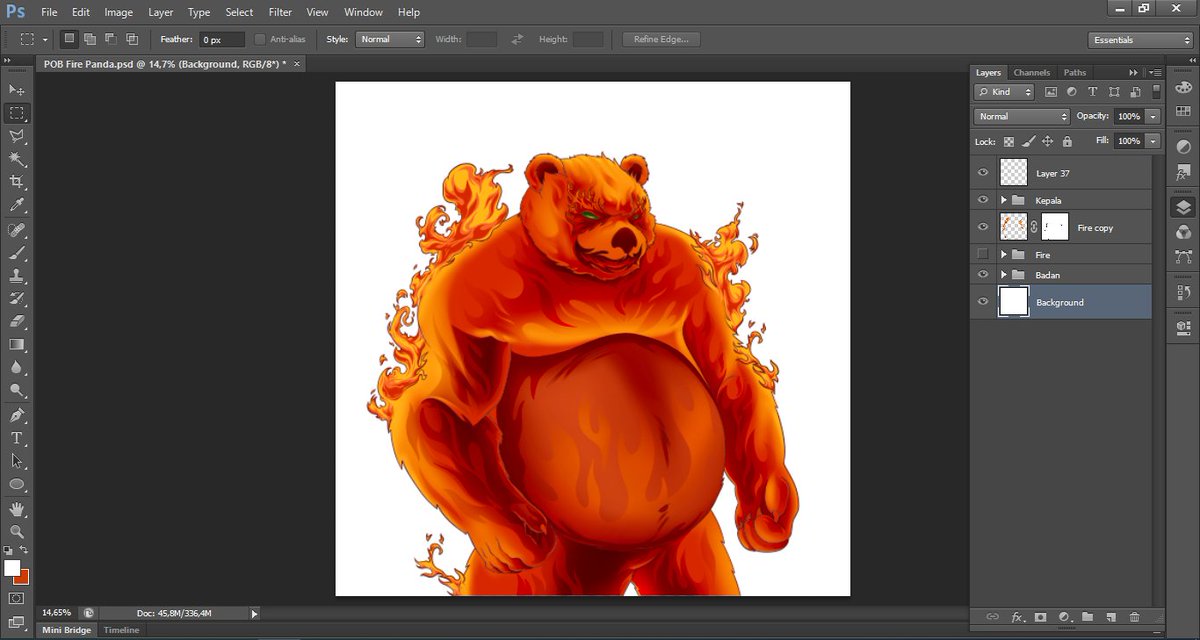Hide the Layer 37 layer

pos(982,172)
